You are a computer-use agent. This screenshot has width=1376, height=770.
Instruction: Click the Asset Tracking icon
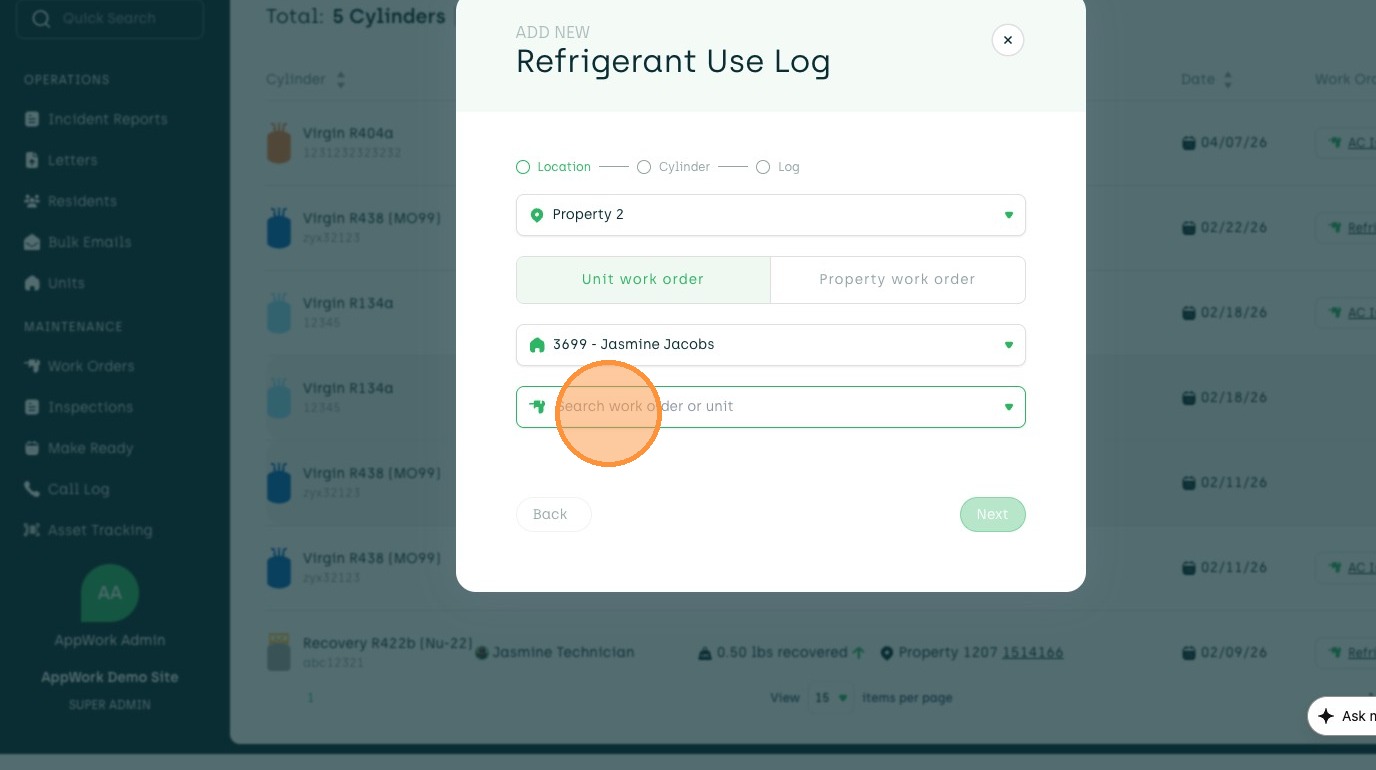click(x=32, y=530)
